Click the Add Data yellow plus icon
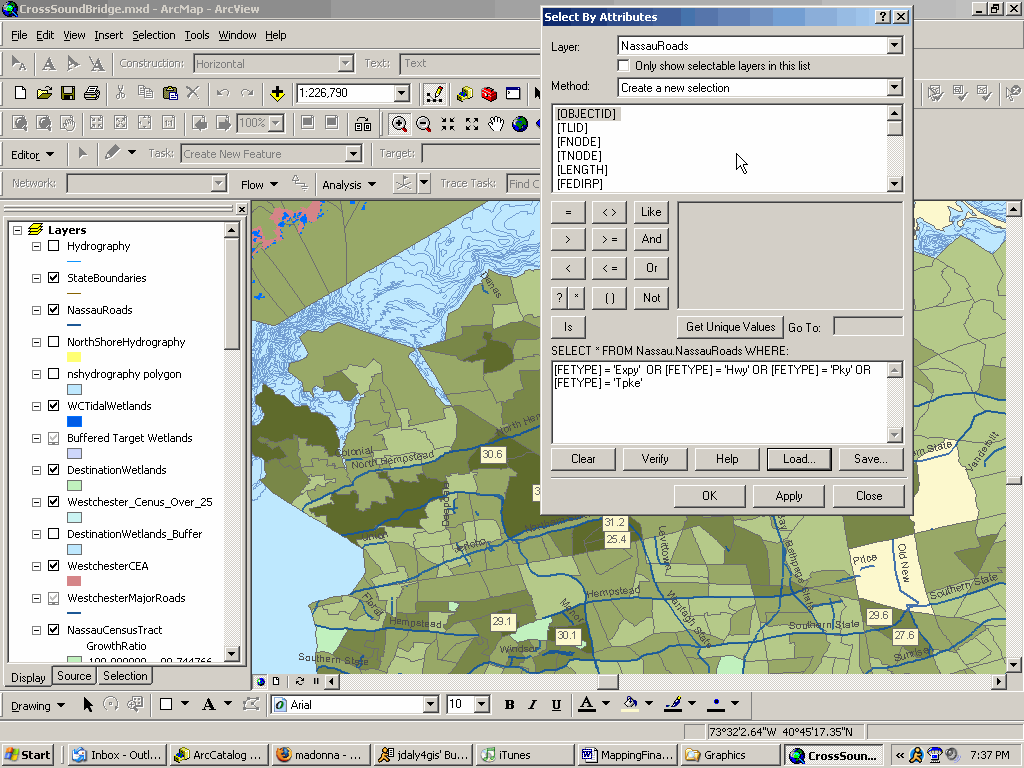The image size is (1024, 768). [277, 93]
